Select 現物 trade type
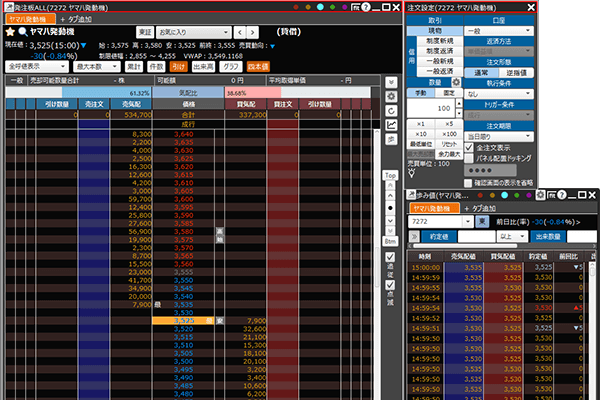The image size is (600, 400). (435, 31)
